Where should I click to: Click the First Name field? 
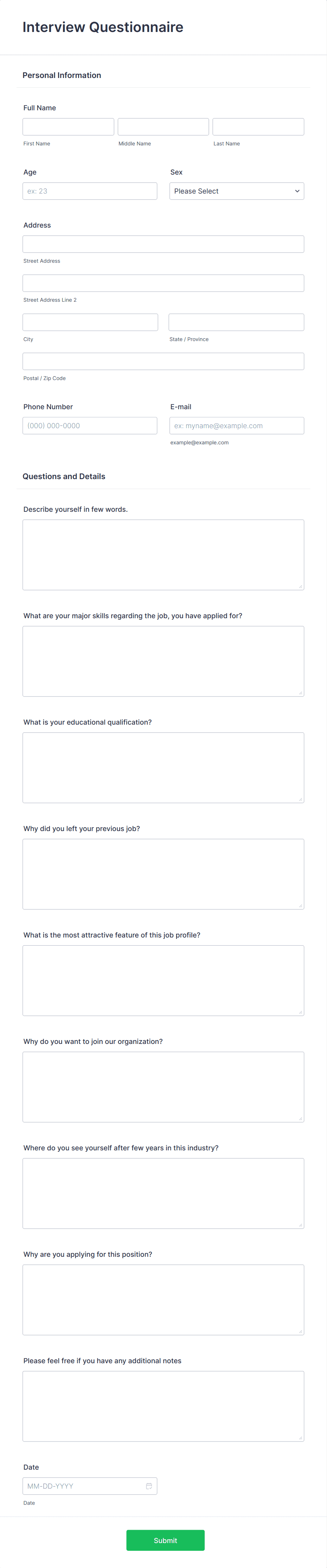[x=68, y=126]
